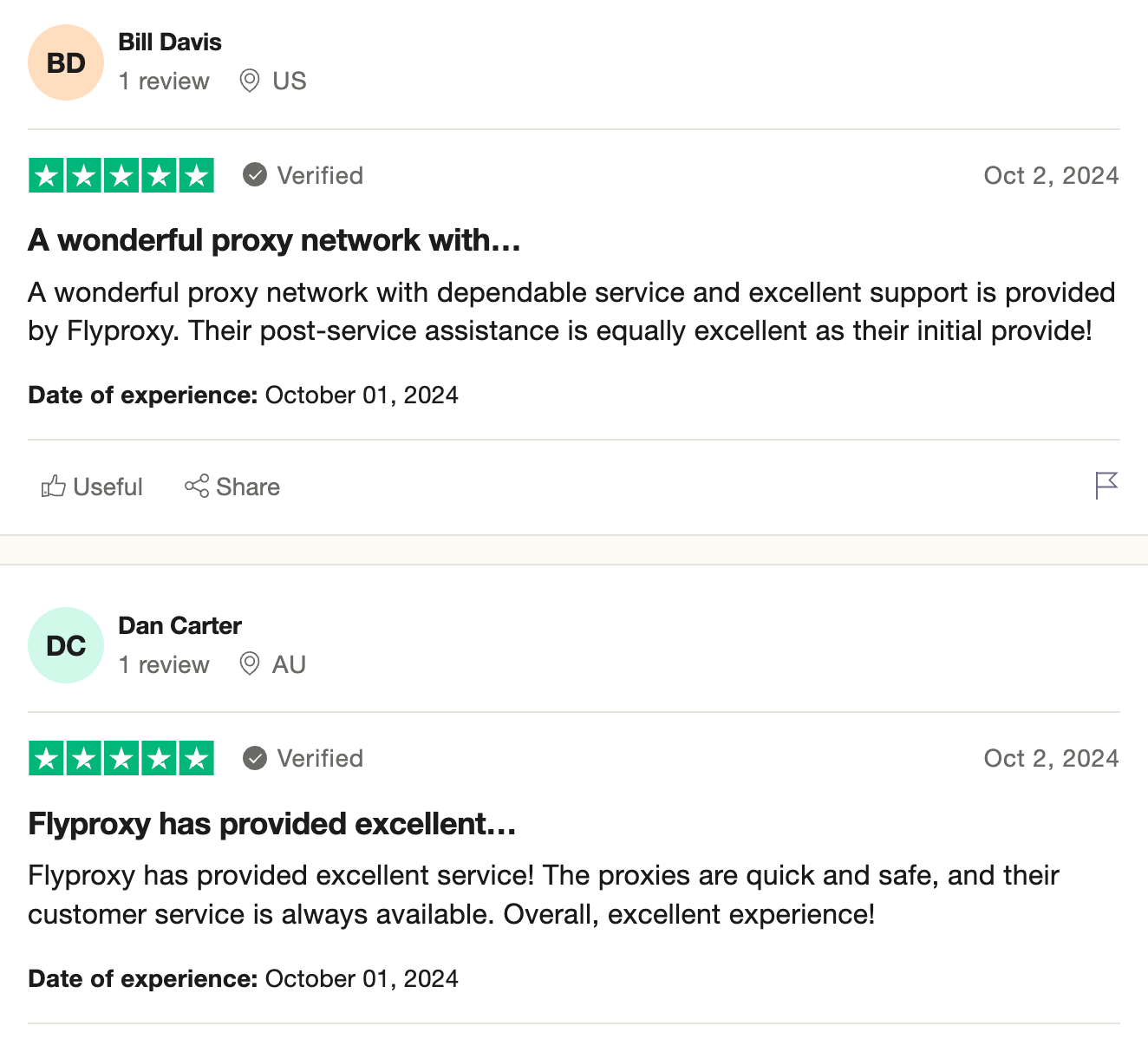This screenshot has height=1039, width=1148.
Task: Select the Share option on Bill's review
Action: (232, 487)
